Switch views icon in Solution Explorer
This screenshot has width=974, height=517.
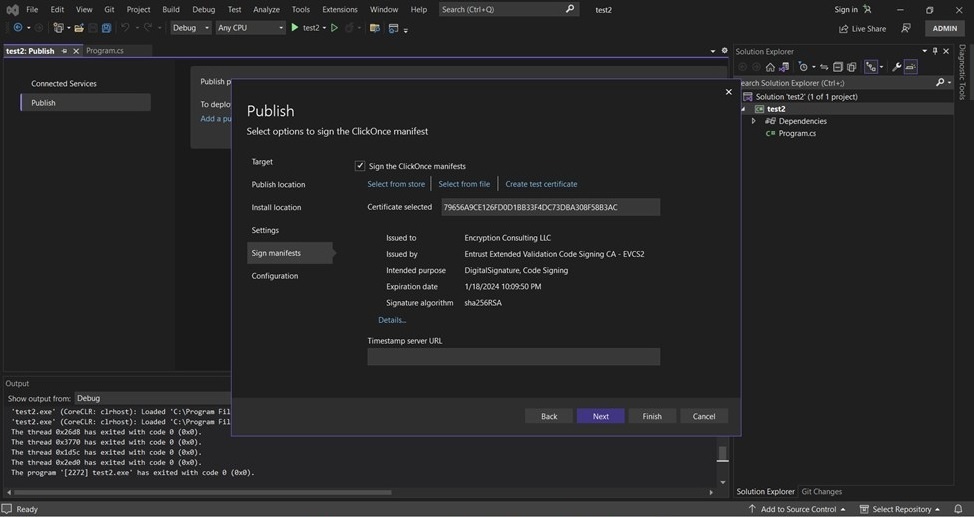click(x=784, y=67)
